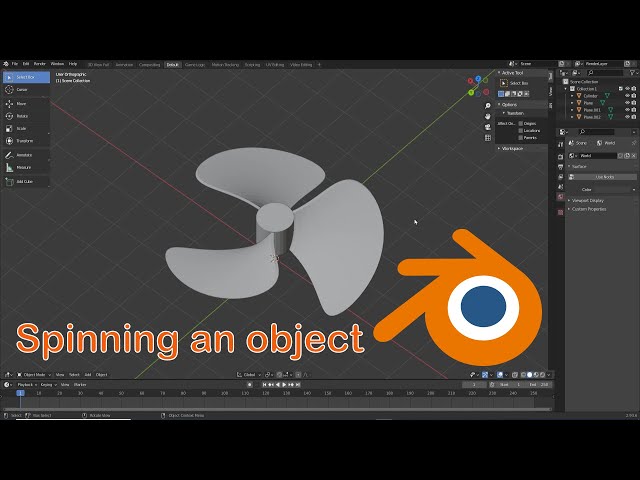Switch to the Sculpting workspace tab
Viewport: 640px width, 480px height.
point(252,64)
